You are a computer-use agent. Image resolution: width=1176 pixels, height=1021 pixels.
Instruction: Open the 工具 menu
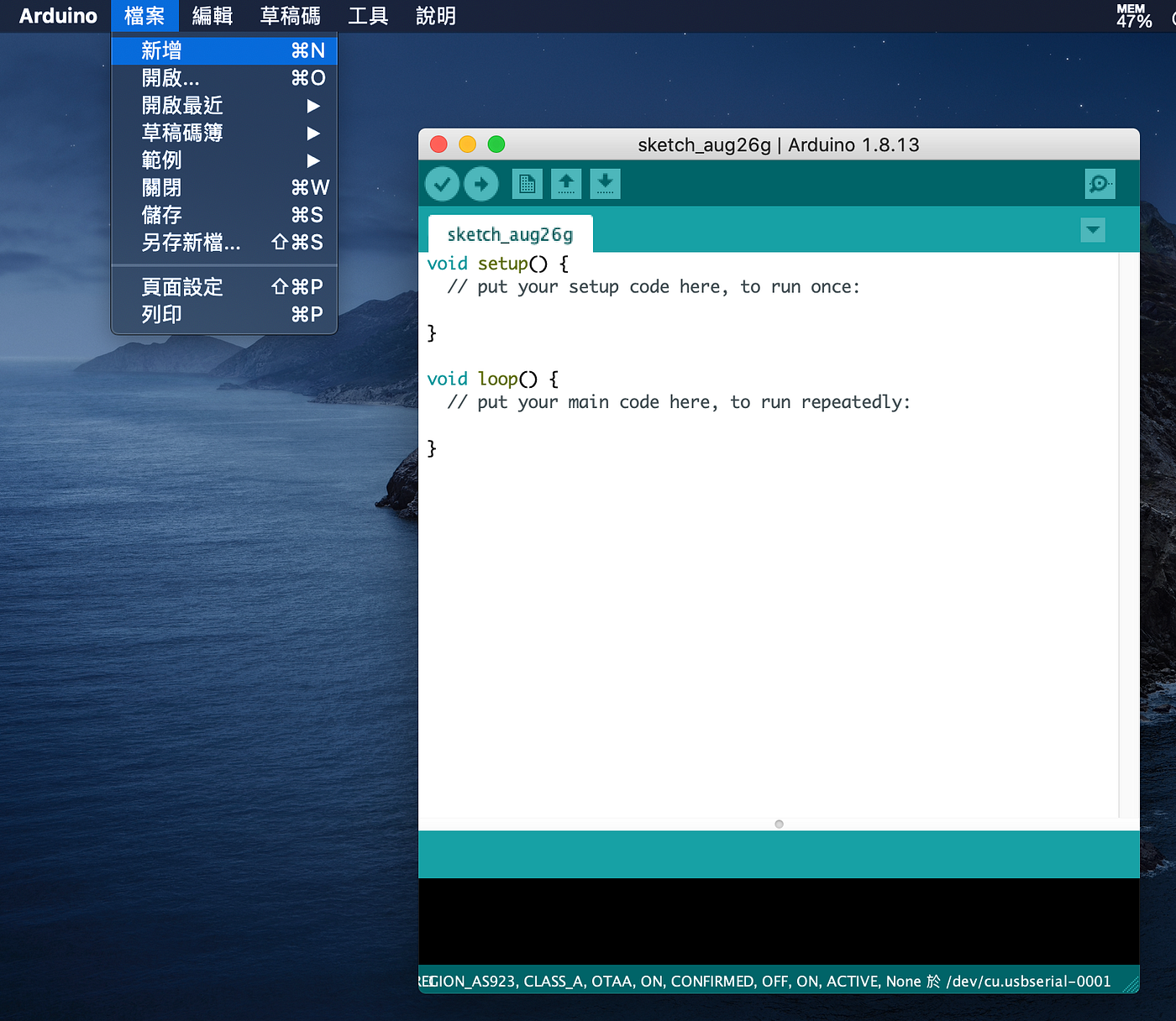[367, 15]
